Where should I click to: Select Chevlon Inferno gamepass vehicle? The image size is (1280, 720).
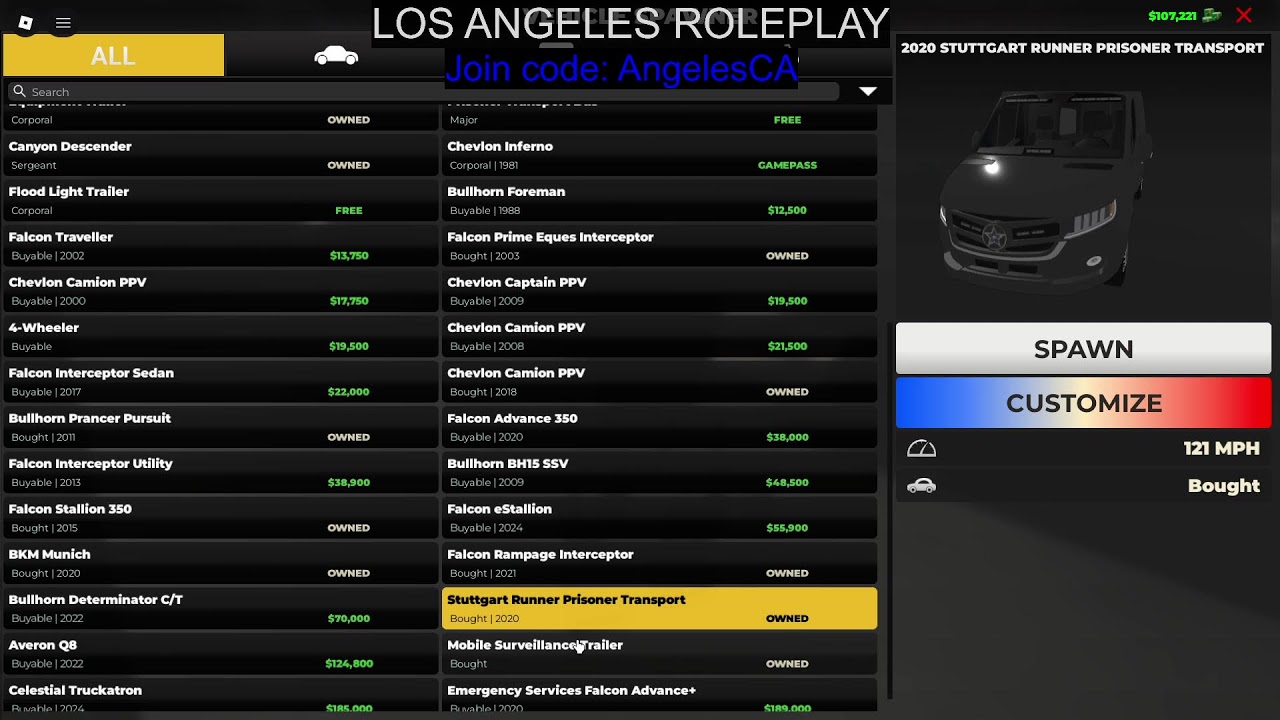point(660,155)
